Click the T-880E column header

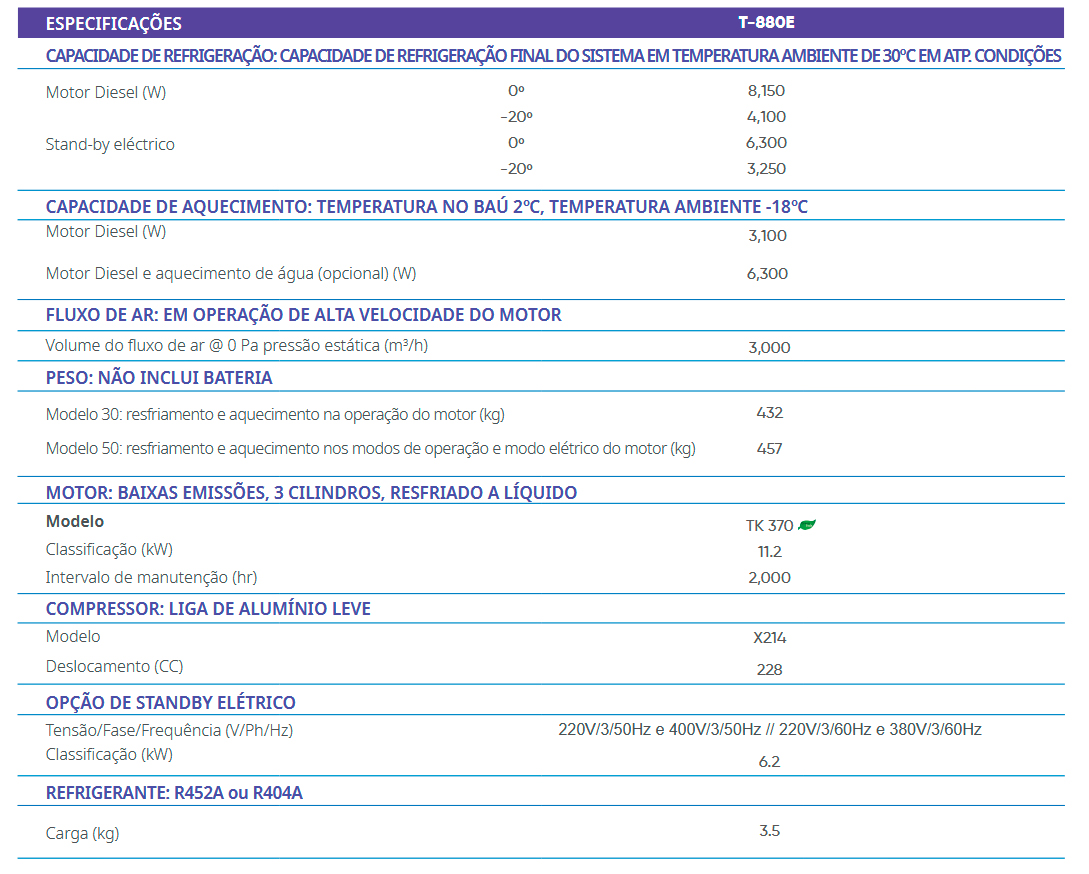pos(767,22)
